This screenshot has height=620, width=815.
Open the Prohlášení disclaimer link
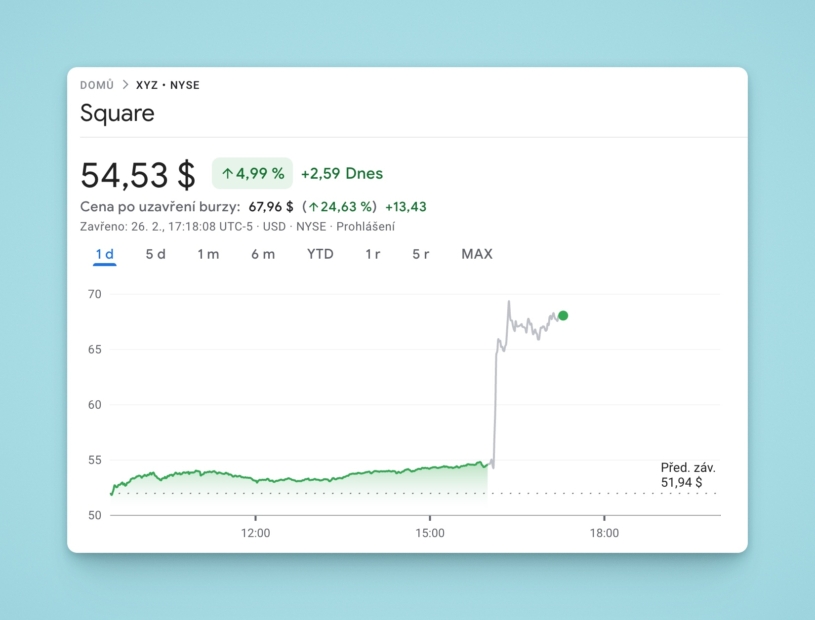tap(365, 226)
